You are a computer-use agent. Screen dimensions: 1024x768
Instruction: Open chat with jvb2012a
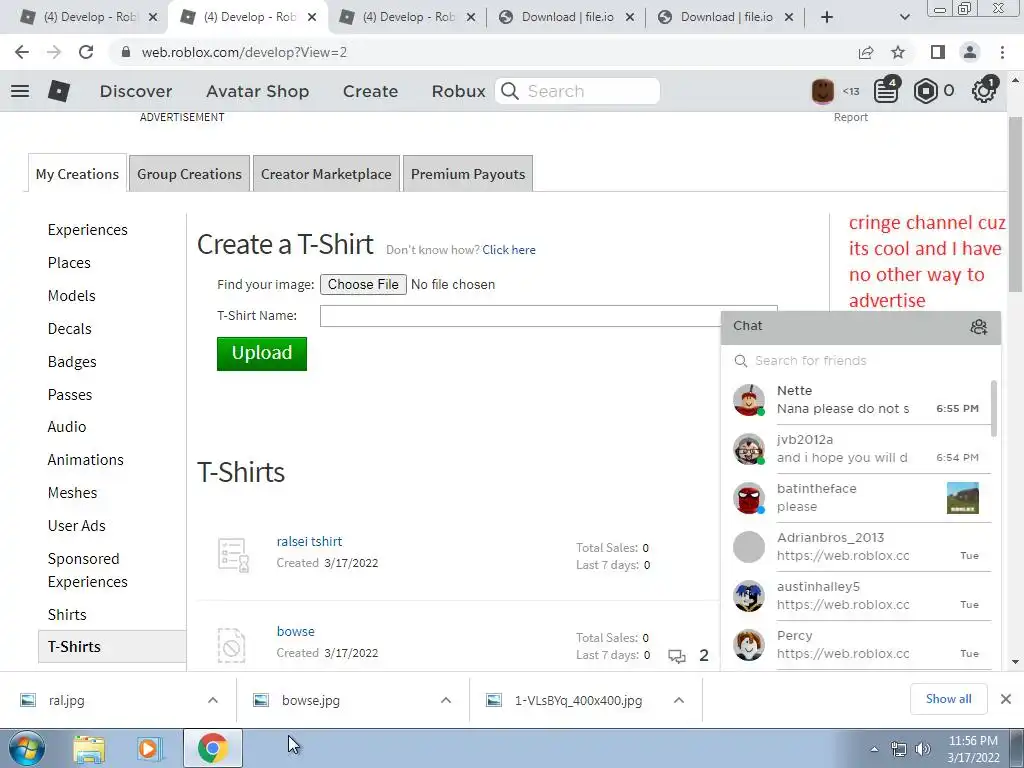857,449
